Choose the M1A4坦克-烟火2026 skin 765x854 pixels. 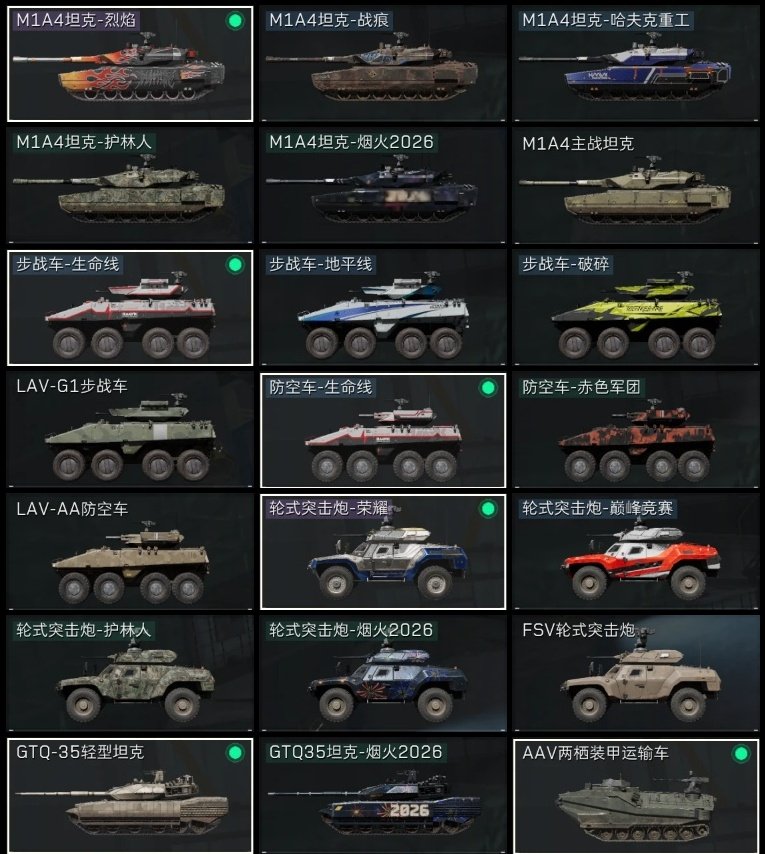pyautogui.click(x=383, y=186)
